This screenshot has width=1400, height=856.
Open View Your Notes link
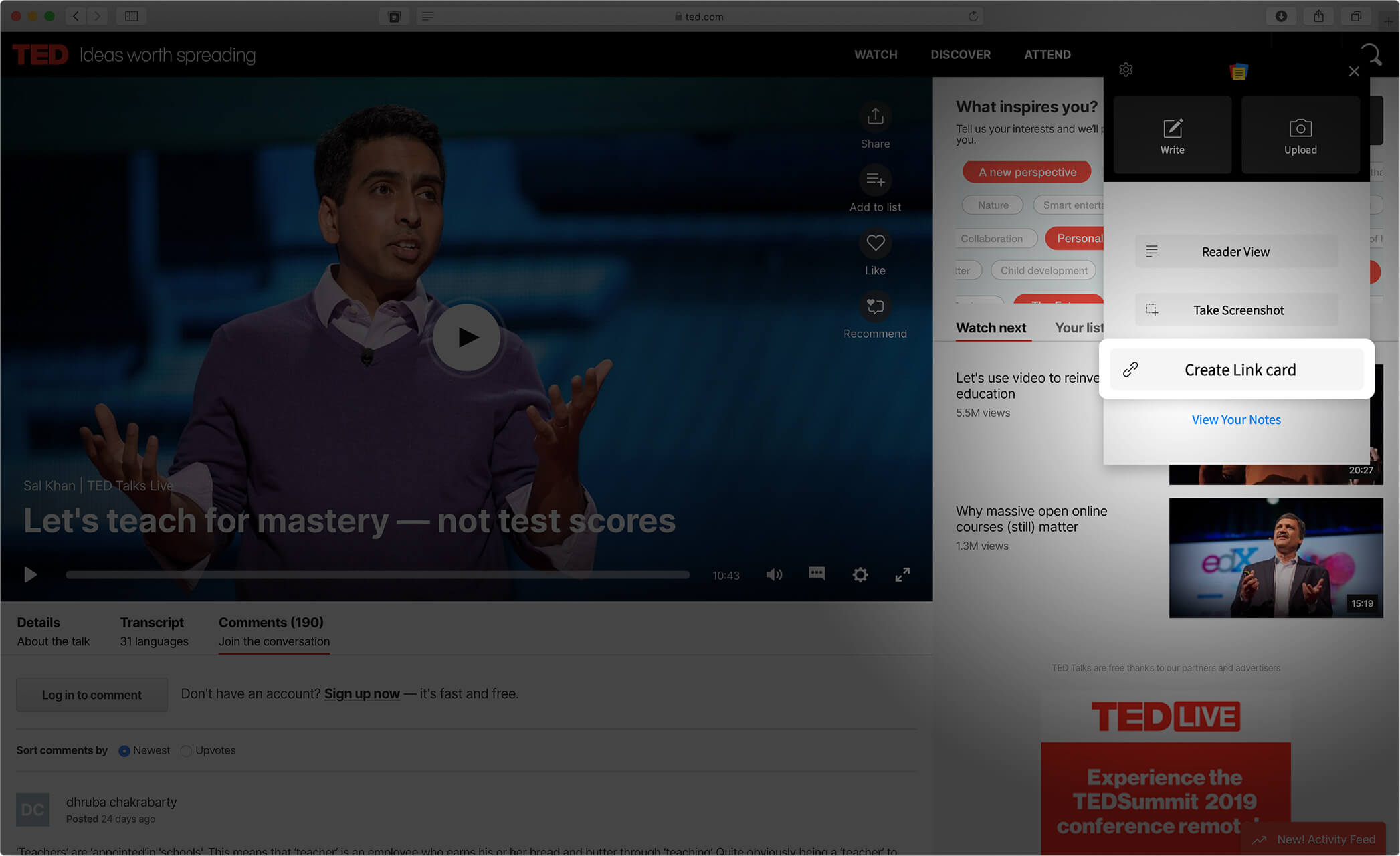(1236, 420)
